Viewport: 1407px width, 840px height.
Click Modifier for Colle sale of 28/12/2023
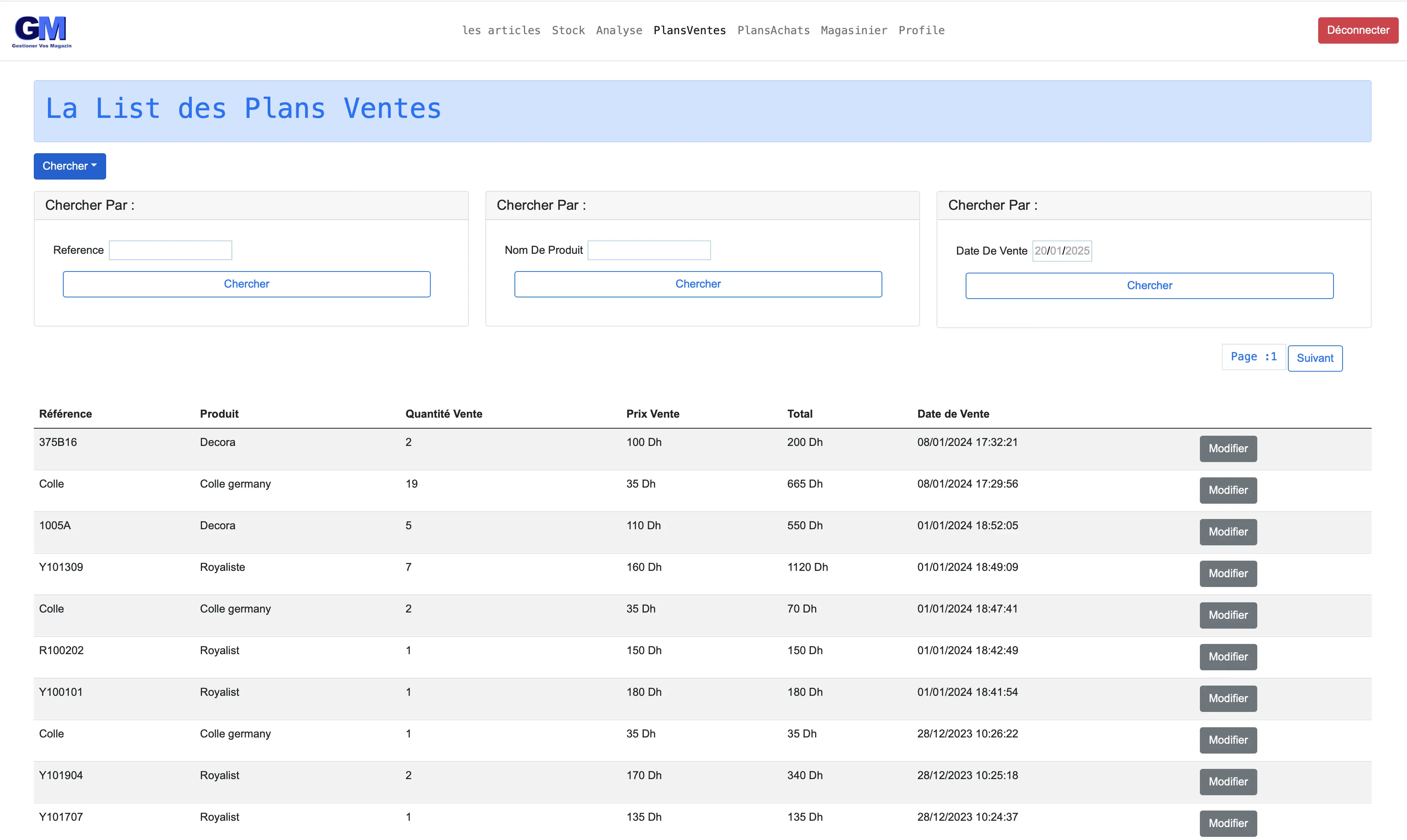tap(1228, 740)
